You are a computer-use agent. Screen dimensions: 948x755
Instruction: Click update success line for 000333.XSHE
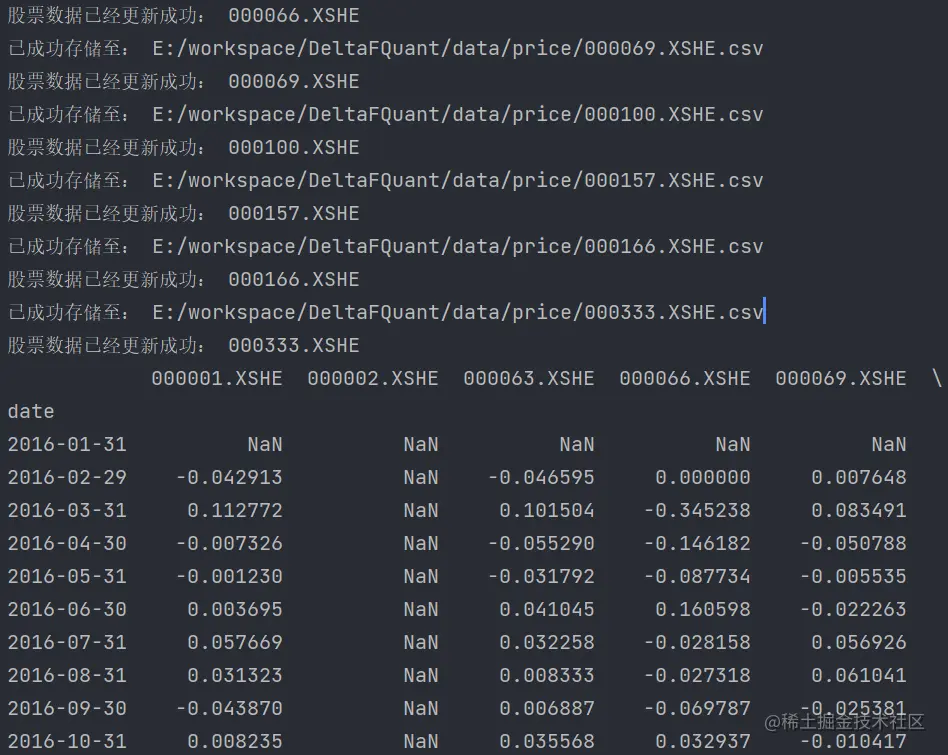point(183,345)
